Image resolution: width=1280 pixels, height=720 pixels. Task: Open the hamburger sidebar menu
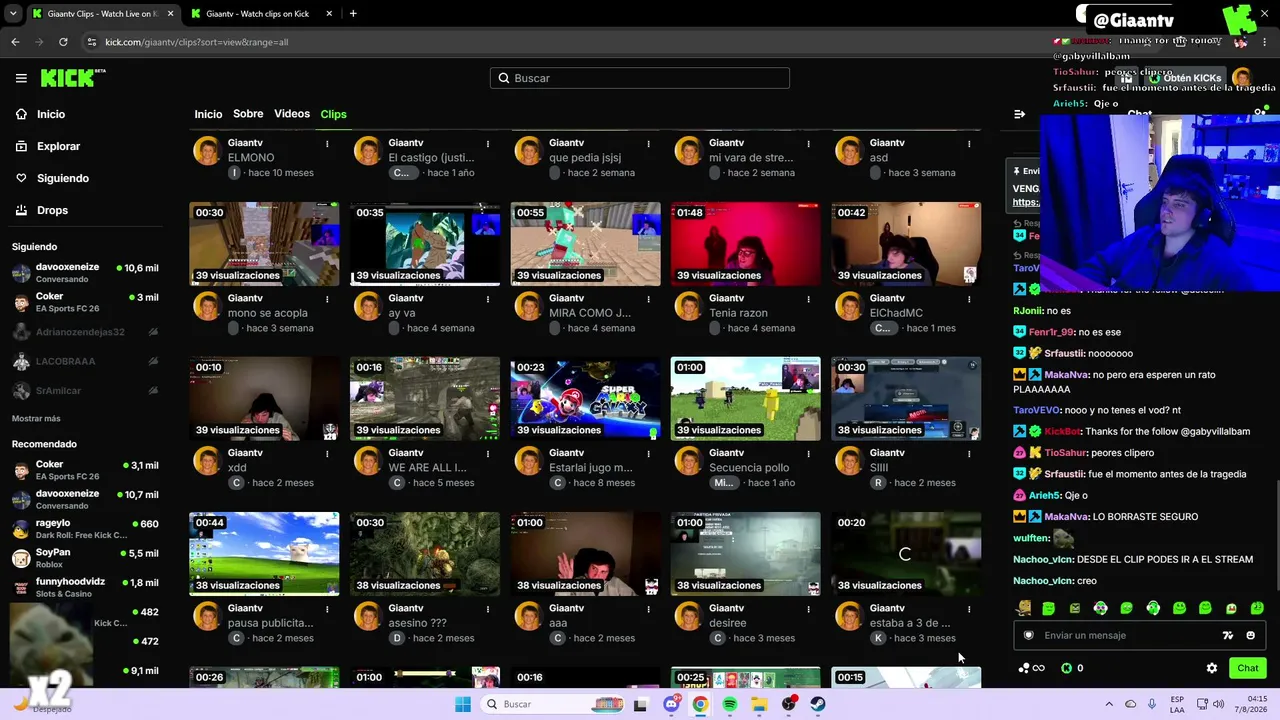tap(21, 78)
